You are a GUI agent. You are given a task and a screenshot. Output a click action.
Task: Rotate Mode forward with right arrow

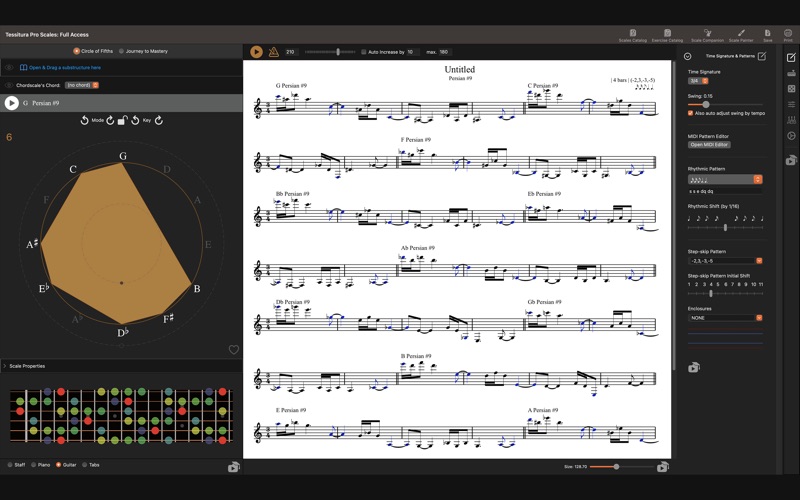[110, 120]
